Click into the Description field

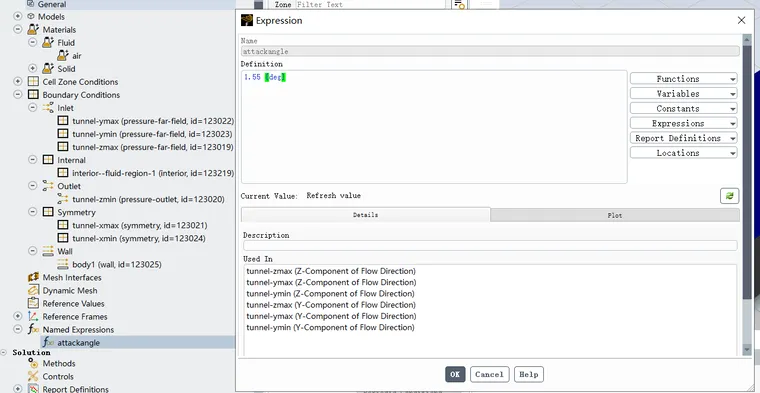click(x=490, y=245)
